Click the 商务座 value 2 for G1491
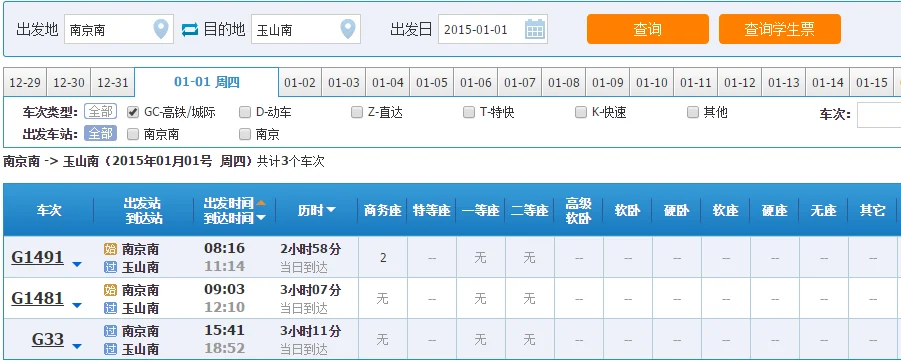 pyautogui.click(x=383, y=258)
